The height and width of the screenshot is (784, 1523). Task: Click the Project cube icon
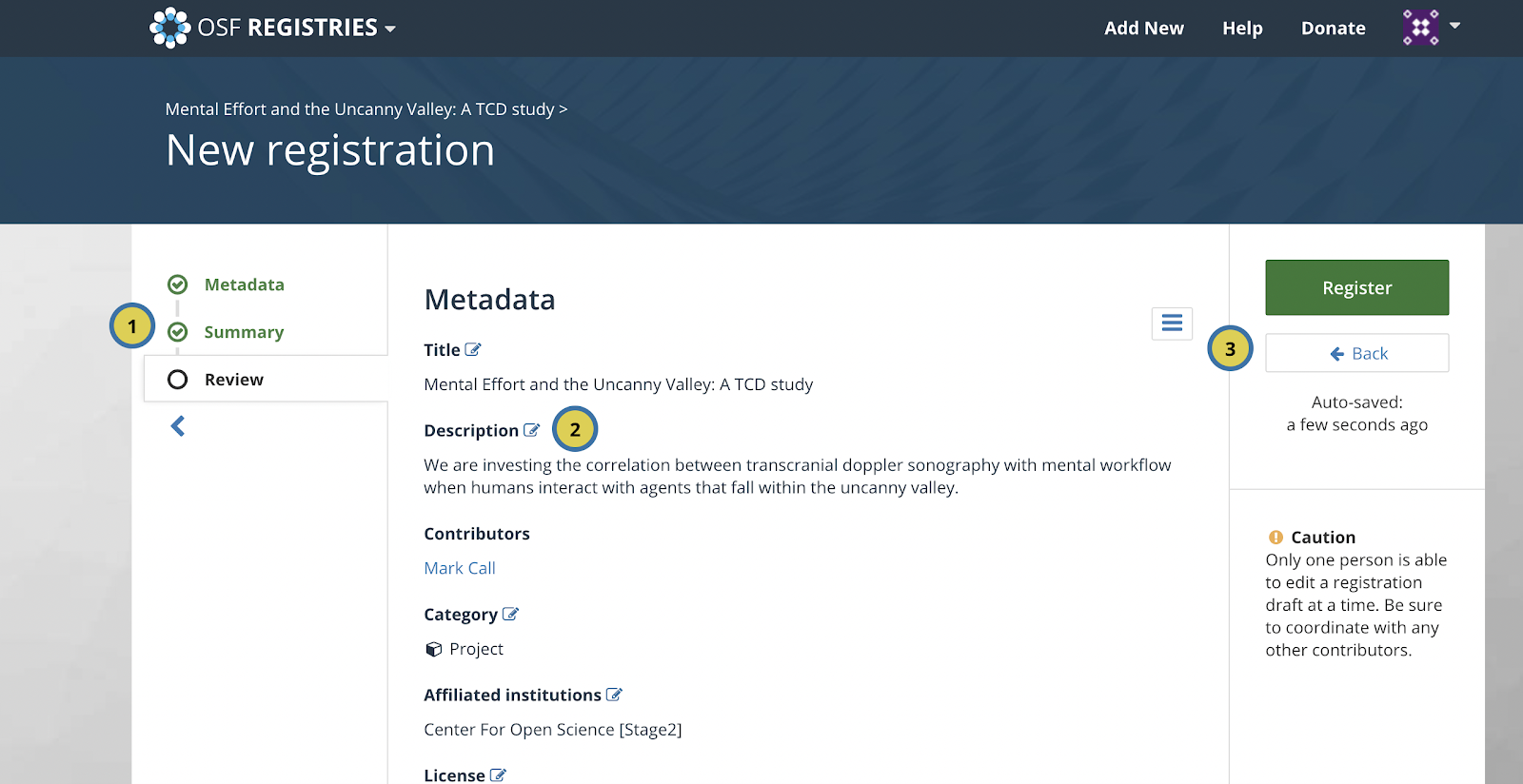434,649
